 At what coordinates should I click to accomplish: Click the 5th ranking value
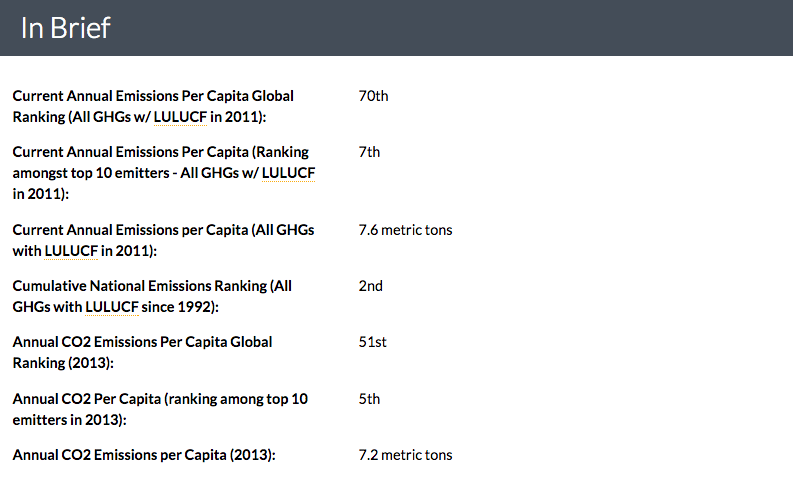(x=369, y=399)
